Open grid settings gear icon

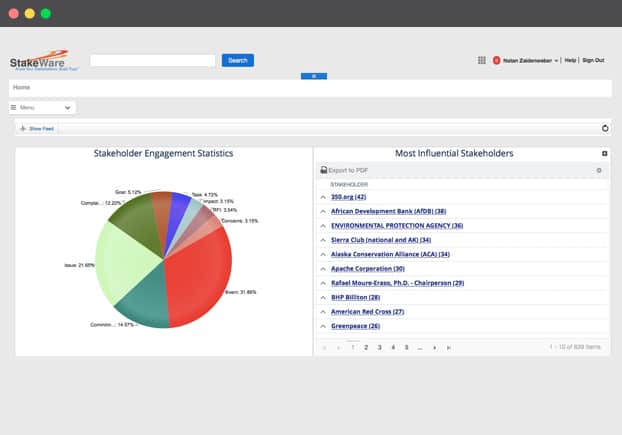tap(599, 171)
